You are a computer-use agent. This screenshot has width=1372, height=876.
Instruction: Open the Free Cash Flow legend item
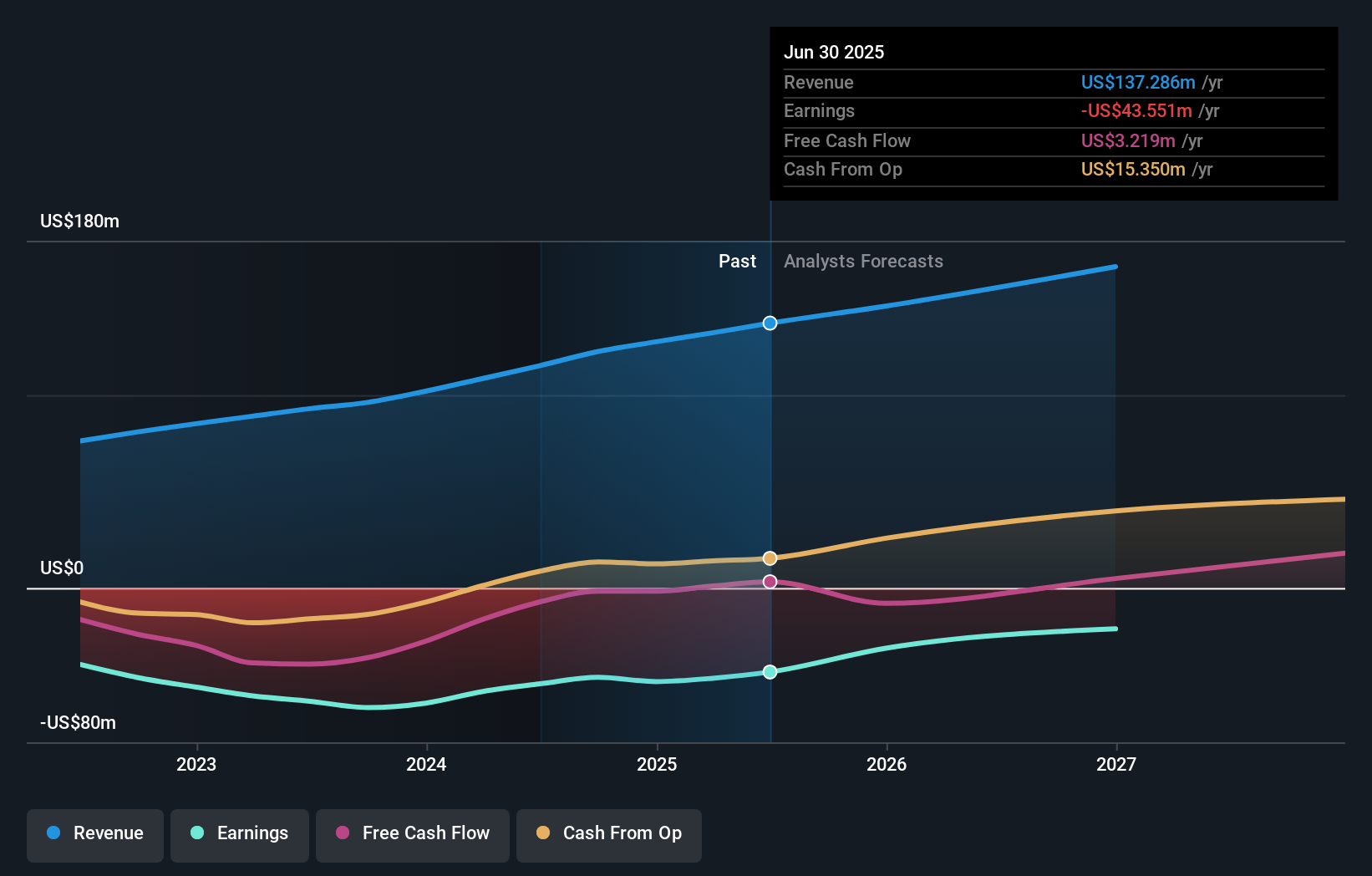[412, 833]
